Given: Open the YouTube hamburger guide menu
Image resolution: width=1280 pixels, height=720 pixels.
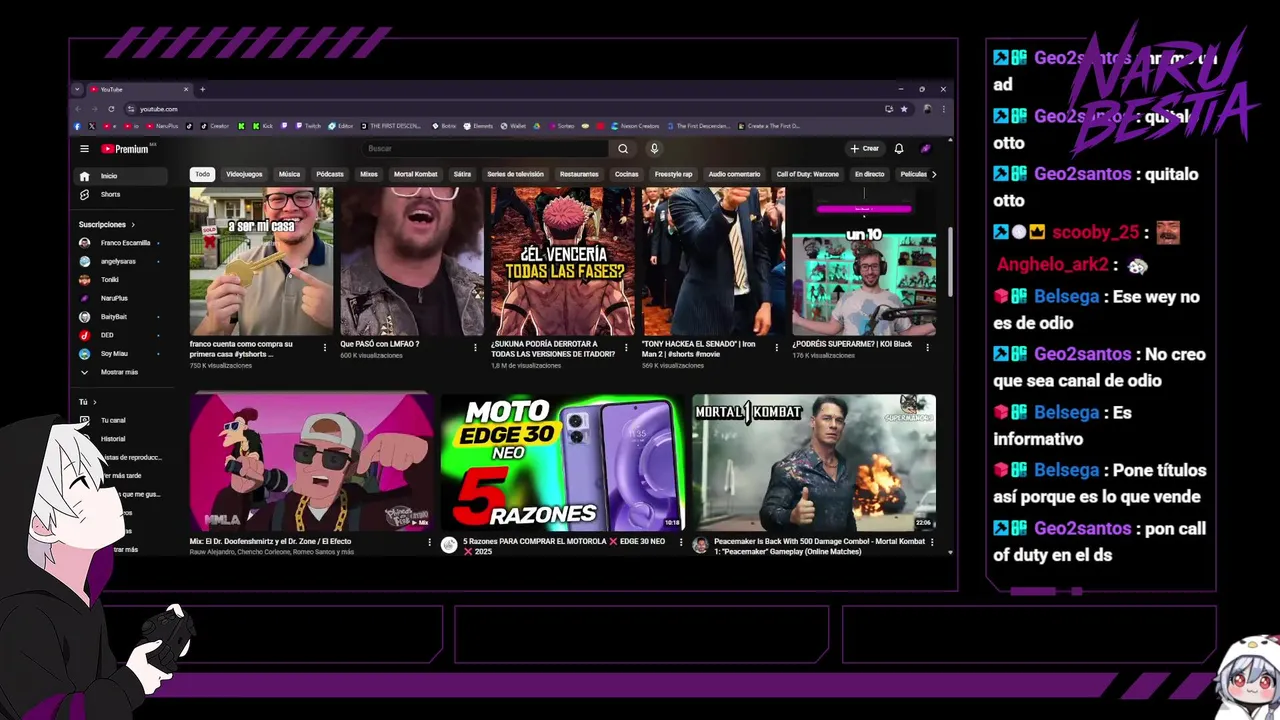Looking at the screenshot, I should coord(85,149).
